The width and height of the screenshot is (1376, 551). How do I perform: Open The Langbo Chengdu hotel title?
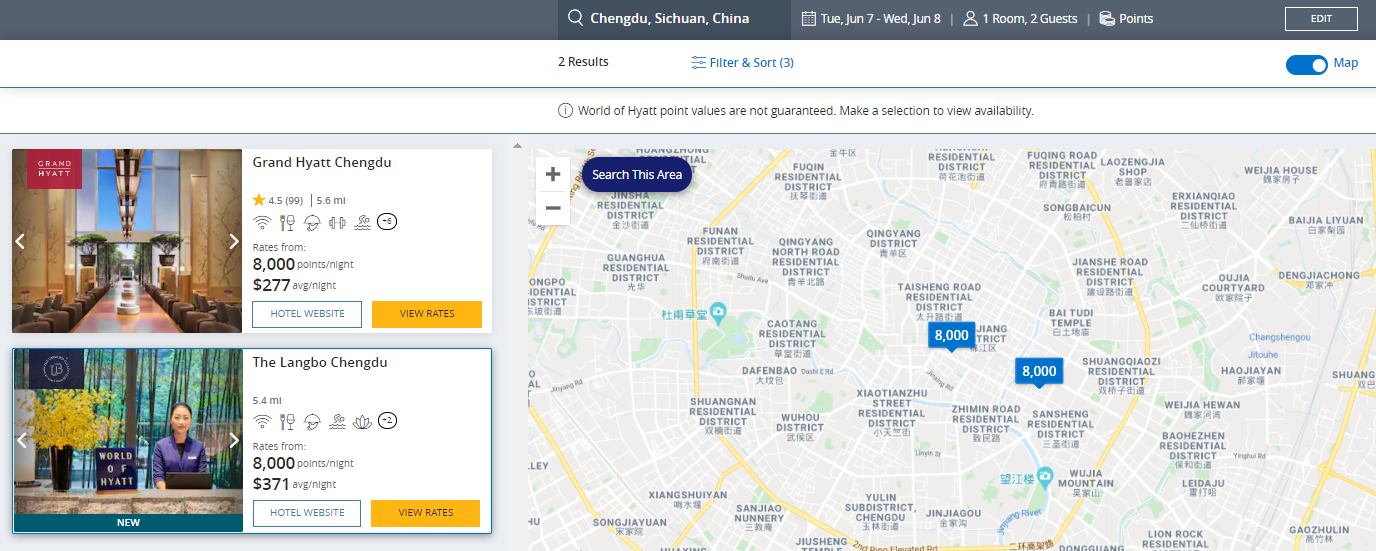[320, 362]
